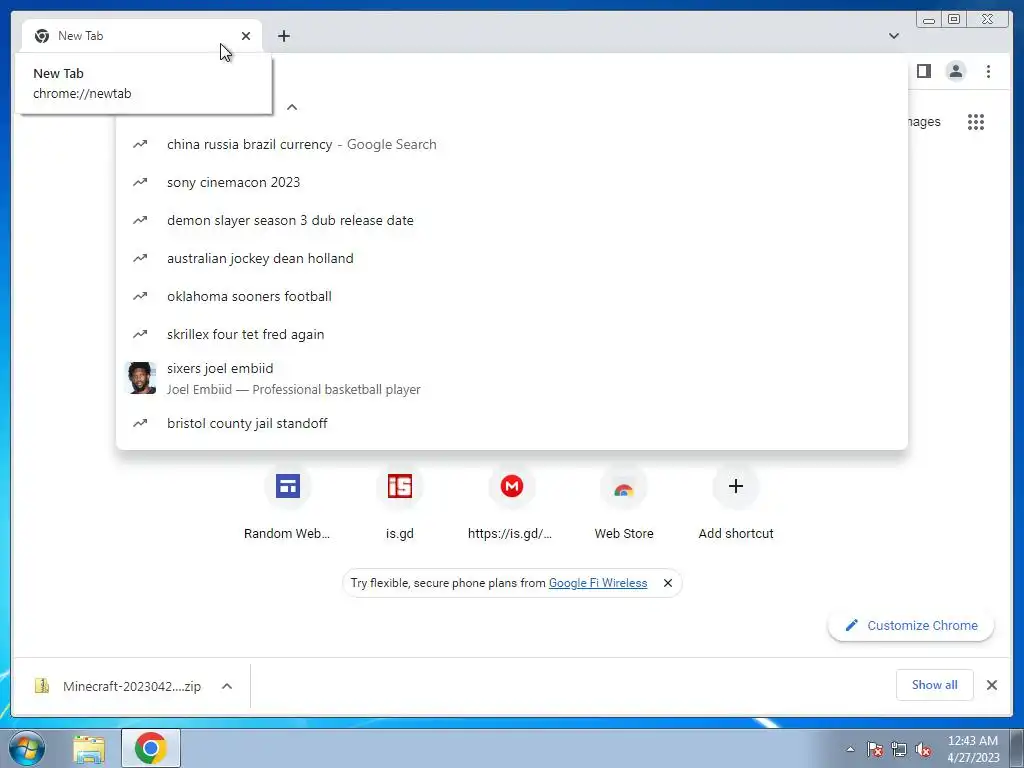This screenshot has width=1024, height=768.
Task: Click Chrome taskbar icon
Action: 151,748
